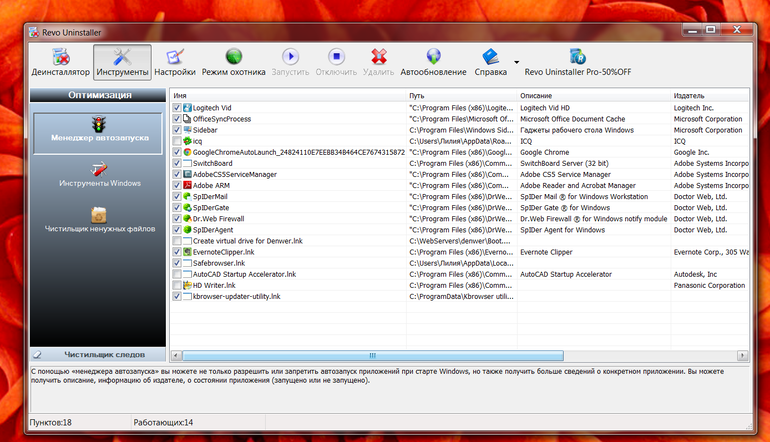This screenshot has height=442, width=770.
Task: Click the Logitech Vid webcam icon
Action: tap(187, 108)
